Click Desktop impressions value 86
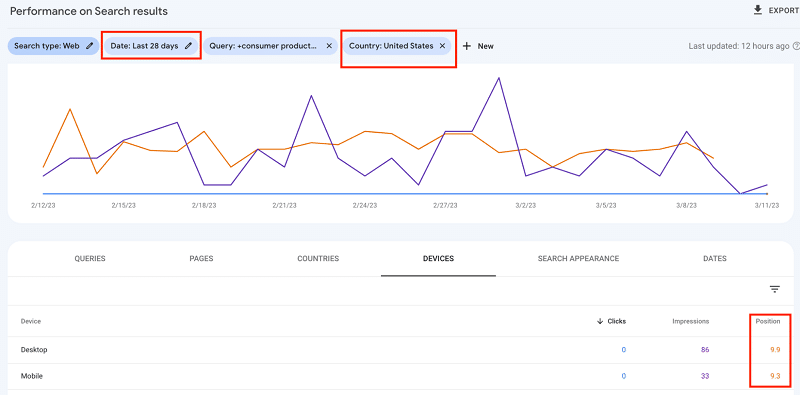The image size is (800, 395). click(x=705, y=350)
